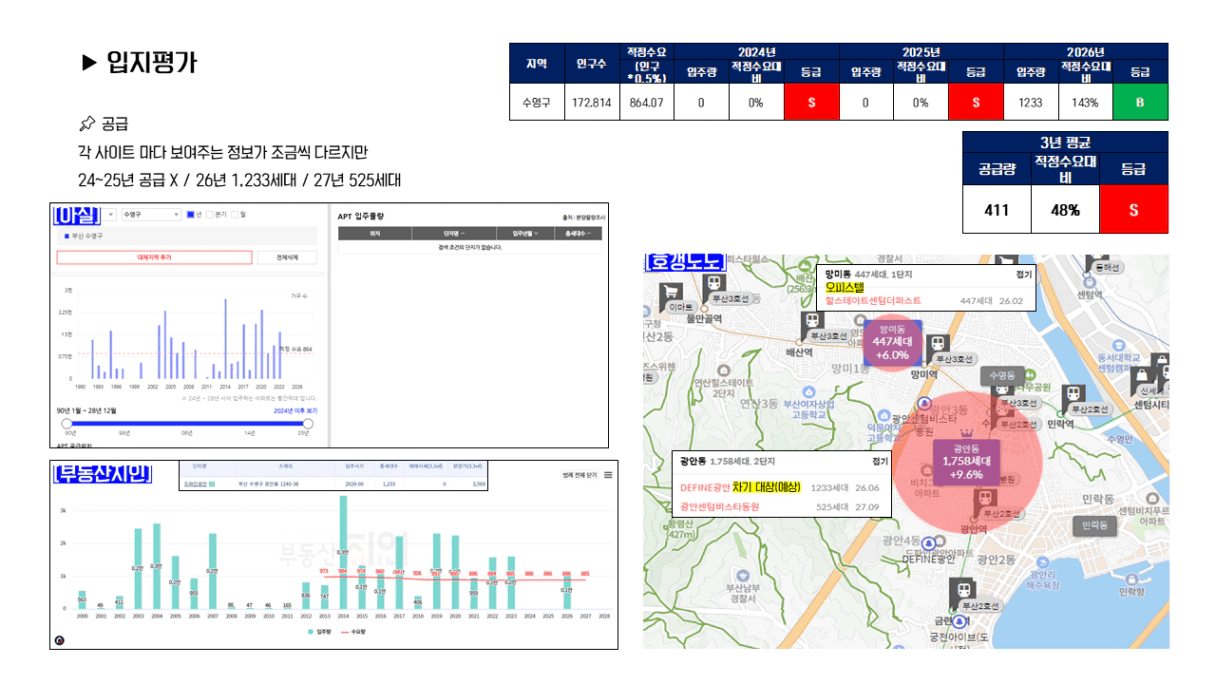Open the hamburger menu in 부동산지인 chart

point(608,475)
